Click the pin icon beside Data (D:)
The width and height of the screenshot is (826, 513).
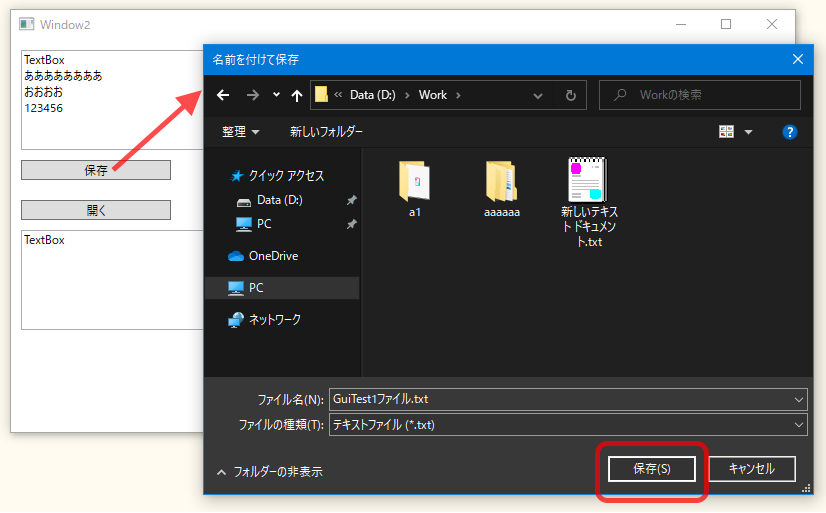point(351,200)
